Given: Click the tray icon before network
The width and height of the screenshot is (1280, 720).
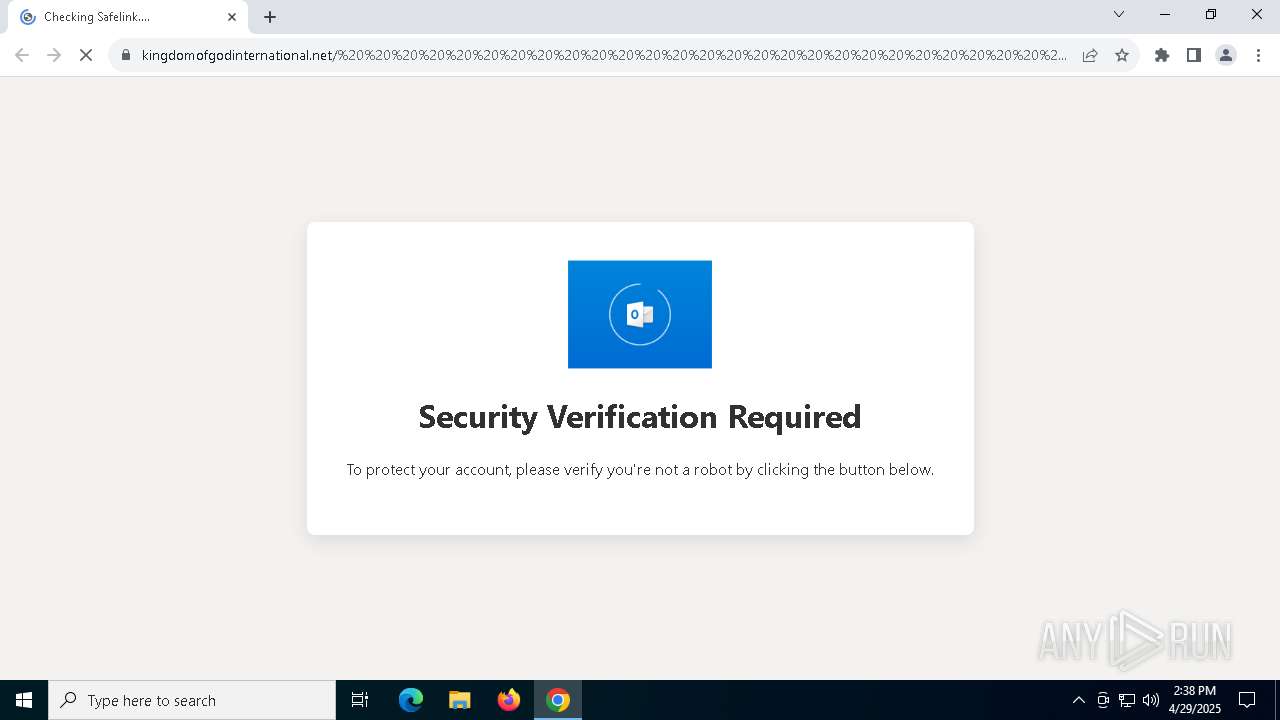Looking at the screenshot, I should pos(1103,700).
